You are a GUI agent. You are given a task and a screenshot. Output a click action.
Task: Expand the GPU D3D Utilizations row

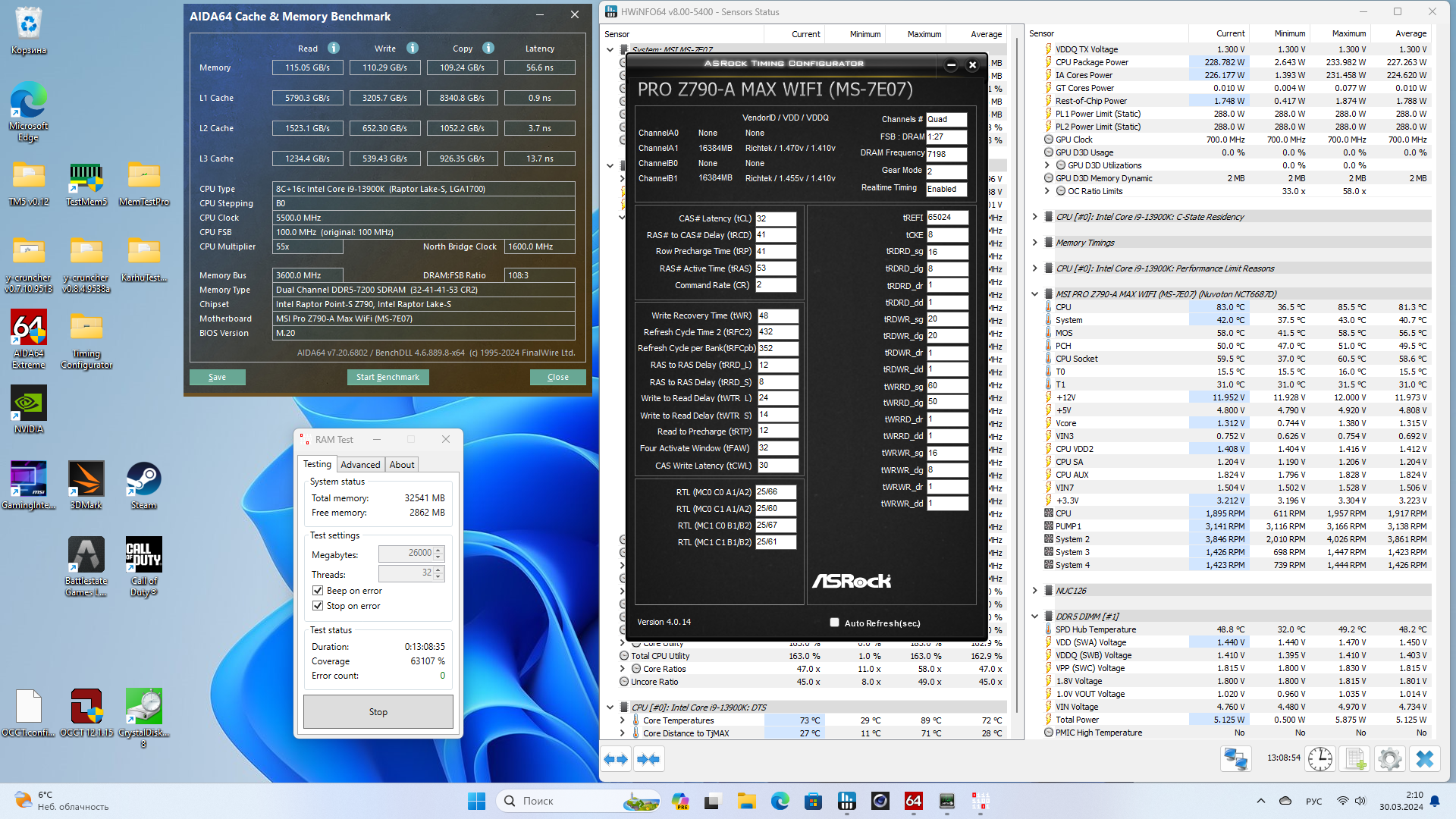[x=1047, y=165]
